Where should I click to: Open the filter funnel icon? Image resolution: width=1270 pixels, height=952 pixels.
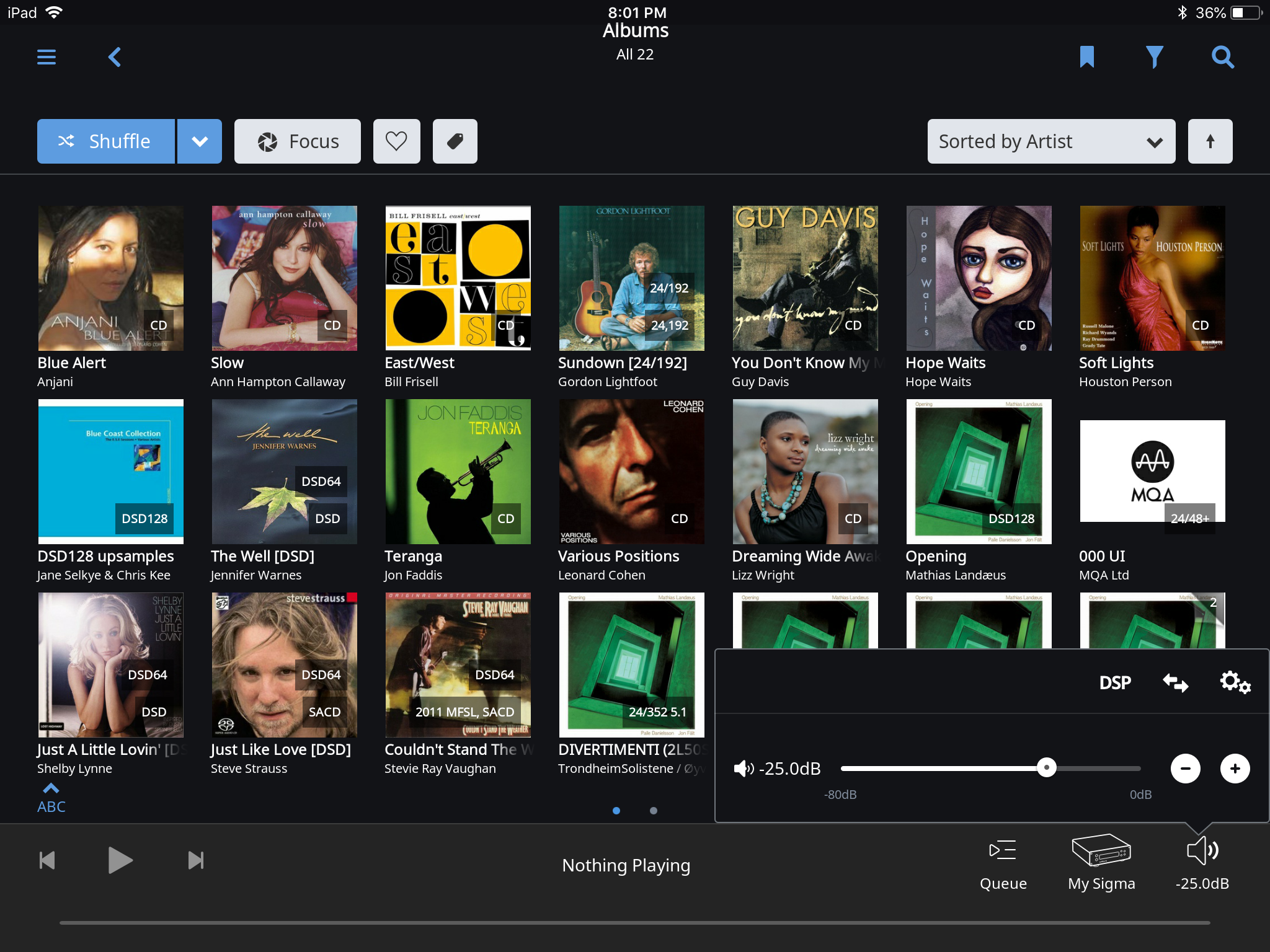point(1154,57)
